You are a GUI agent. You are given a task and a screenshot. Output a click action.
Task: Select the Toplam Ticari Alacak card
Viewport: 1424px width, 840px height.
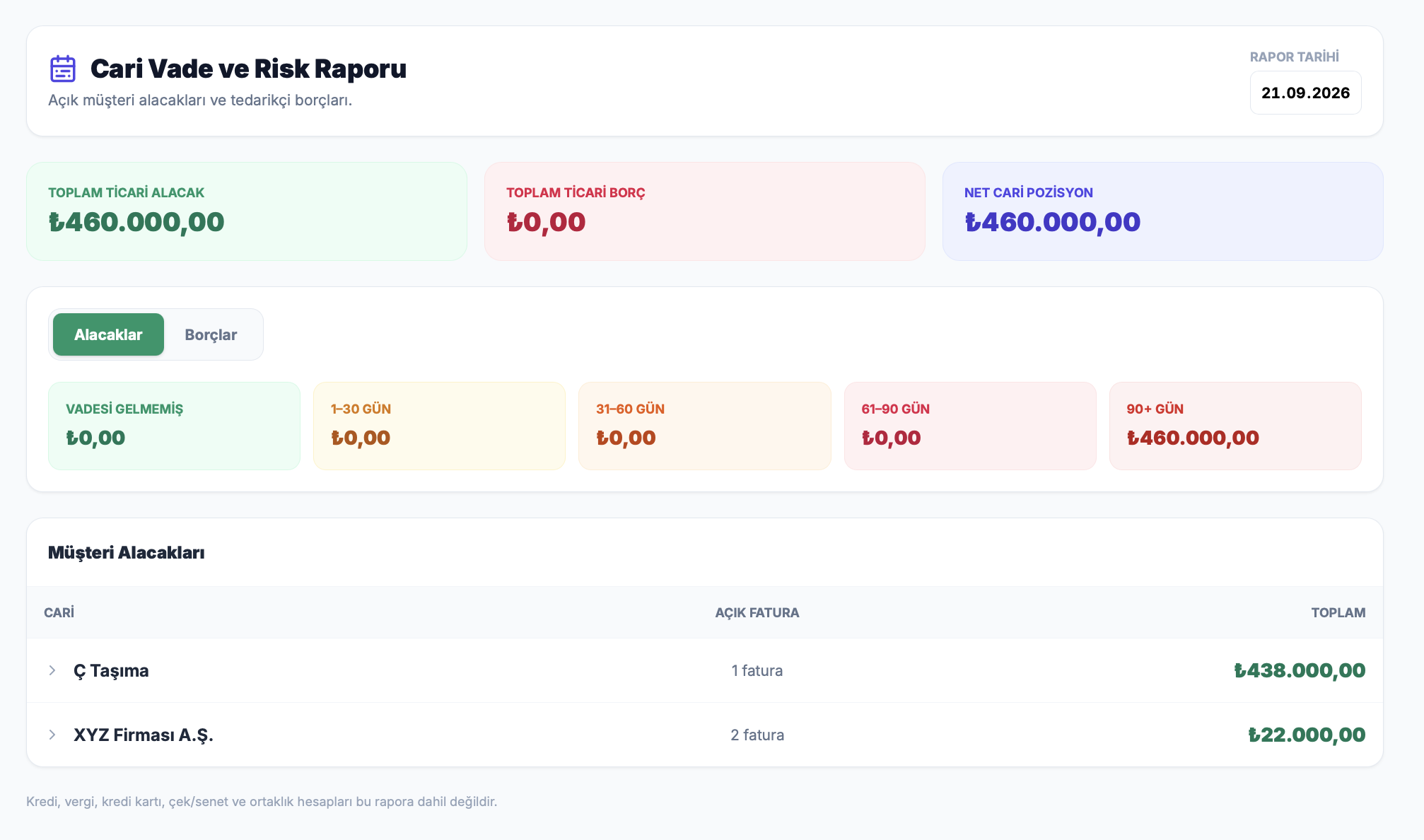point(247,211)
